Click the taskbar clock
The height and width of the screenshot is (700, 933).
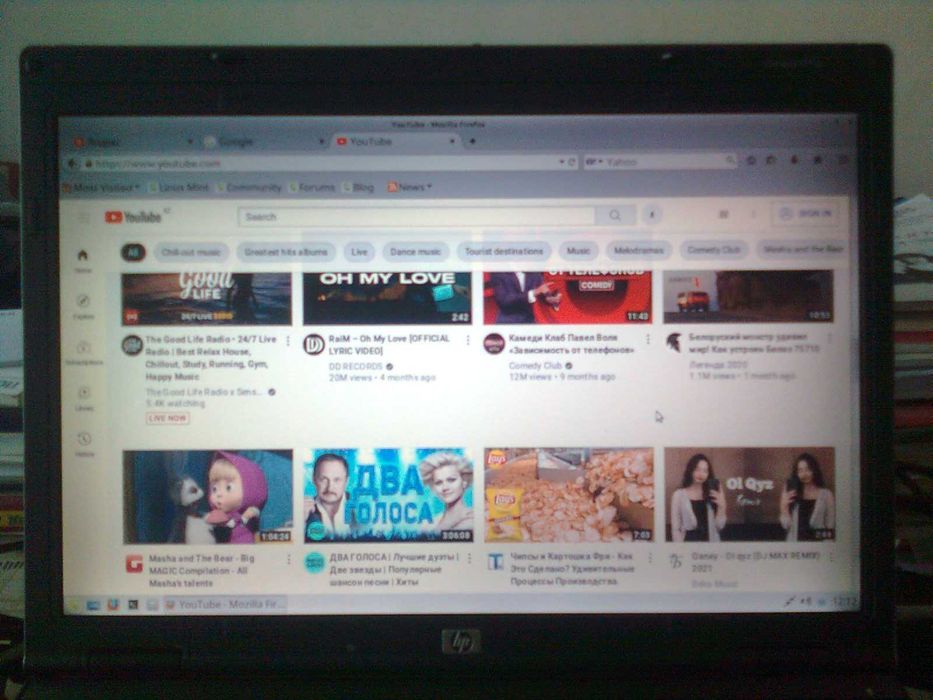843,602
